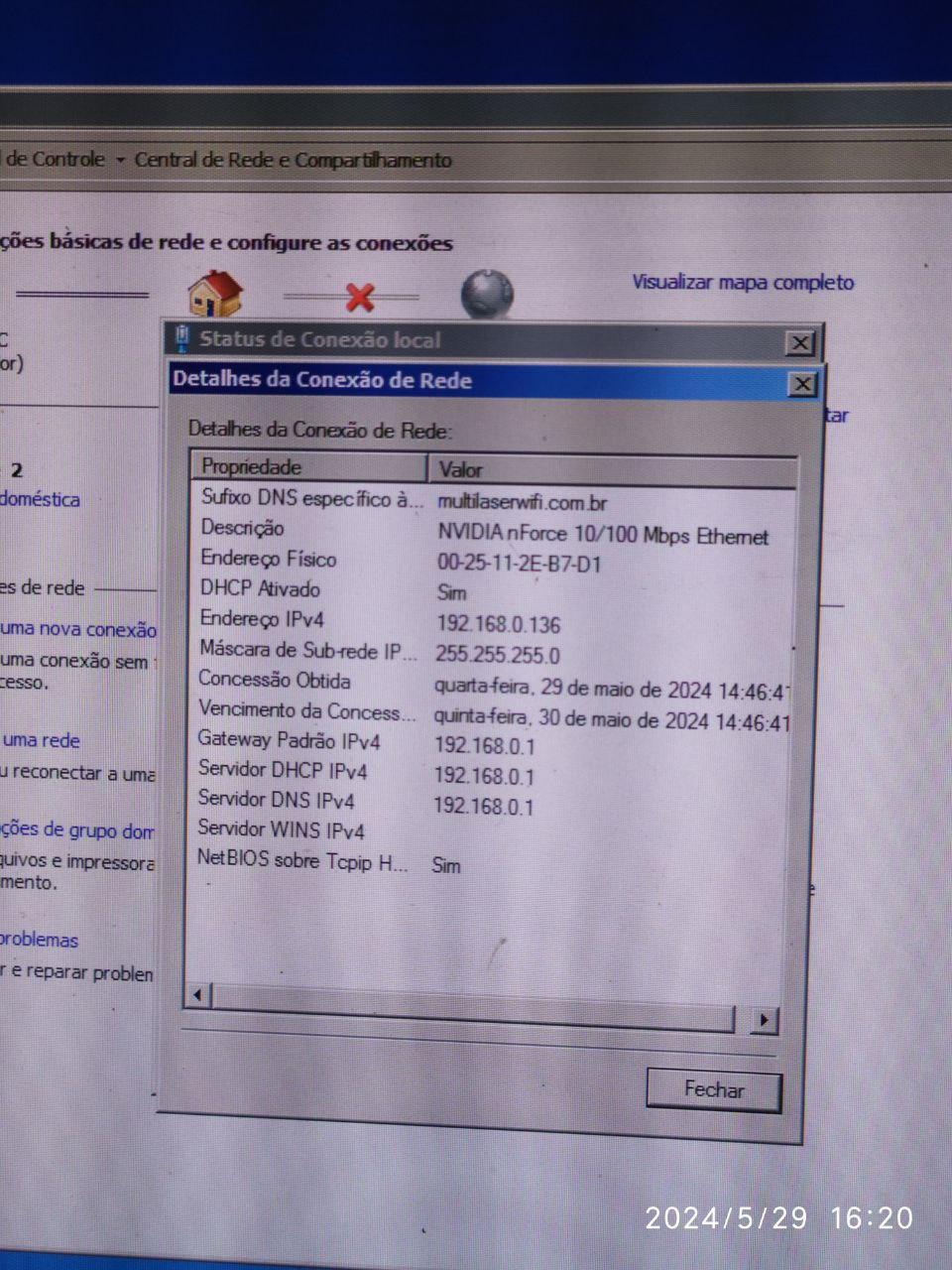
Task: Select the Concessão Obtida row
Action: (x=493, y=683)
